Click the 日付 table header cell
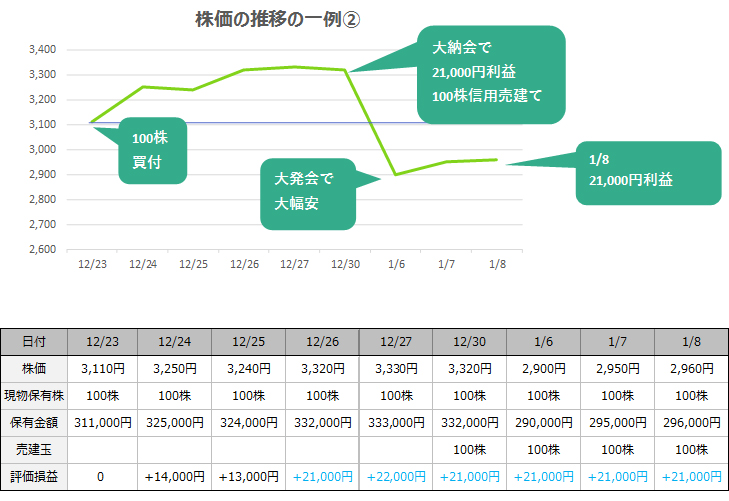This screenshot has width=729, height=501. pyautogui.click(x=32, y=341)
